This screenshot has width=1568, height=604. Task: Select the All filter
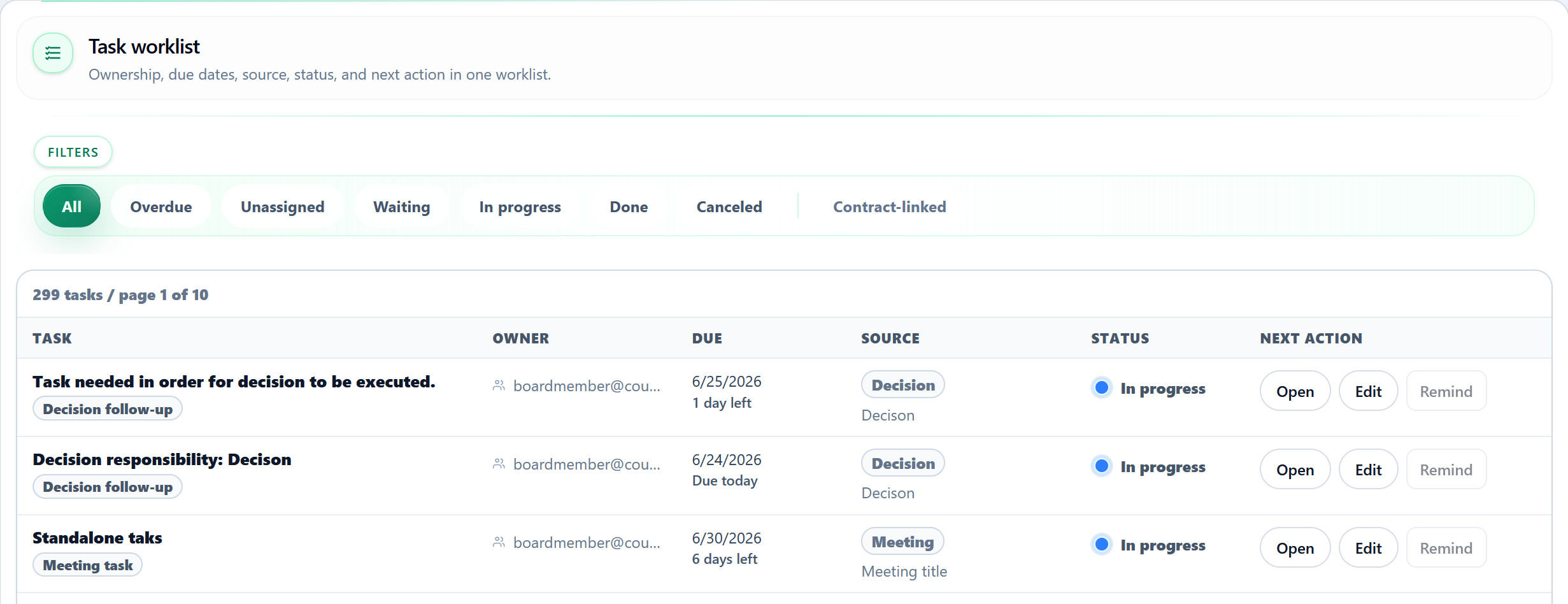[71, 206]
